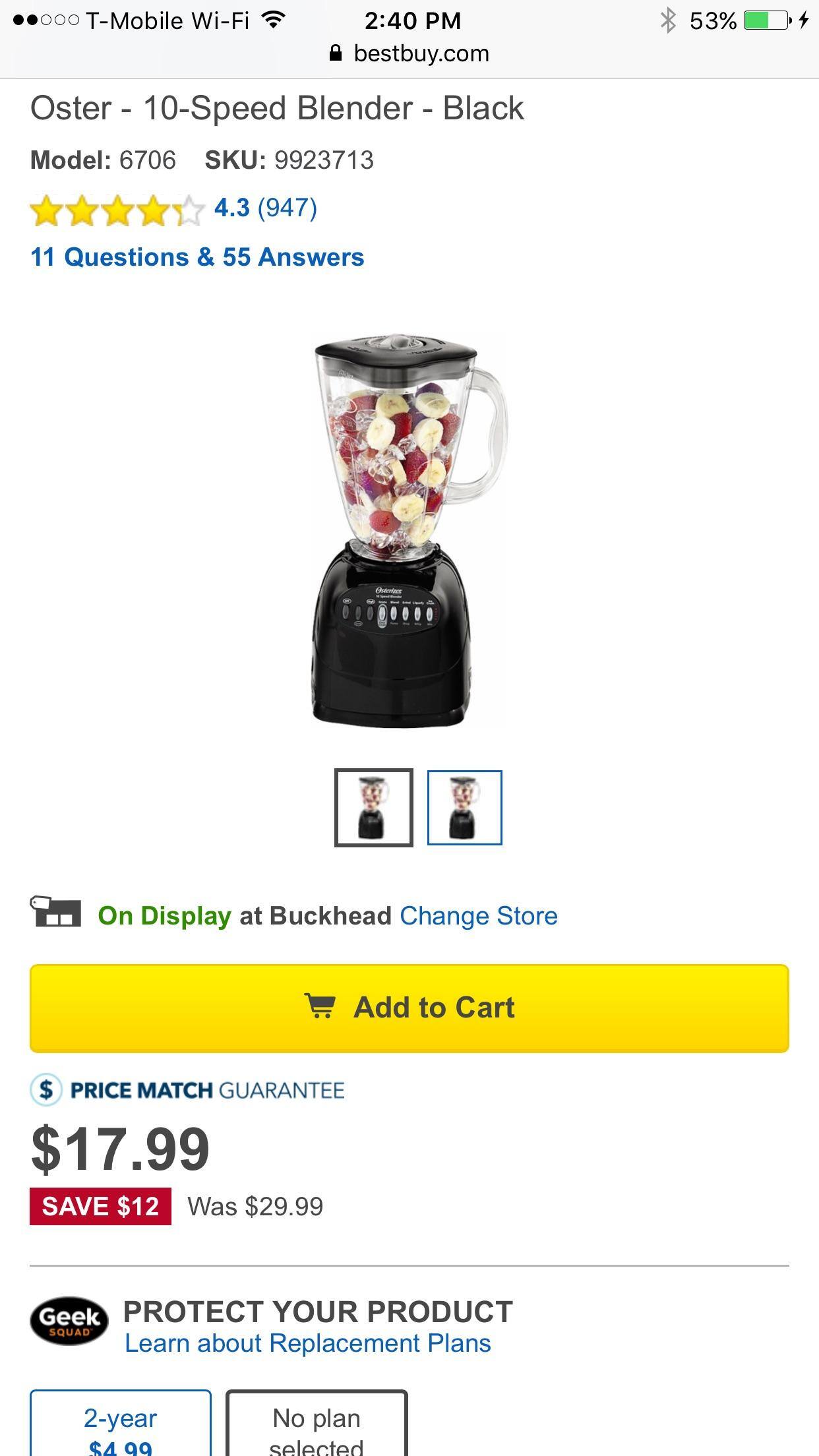Screen dimensions: 819x1456
Task: Tap the main blender product image
Action: point(409,531)
